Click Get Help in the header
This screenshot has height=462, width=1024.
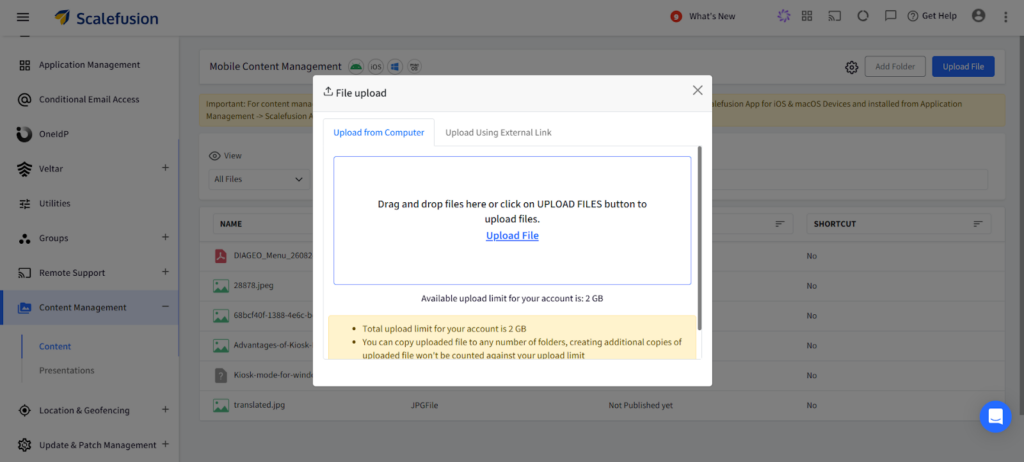click(x=932, y=16)
